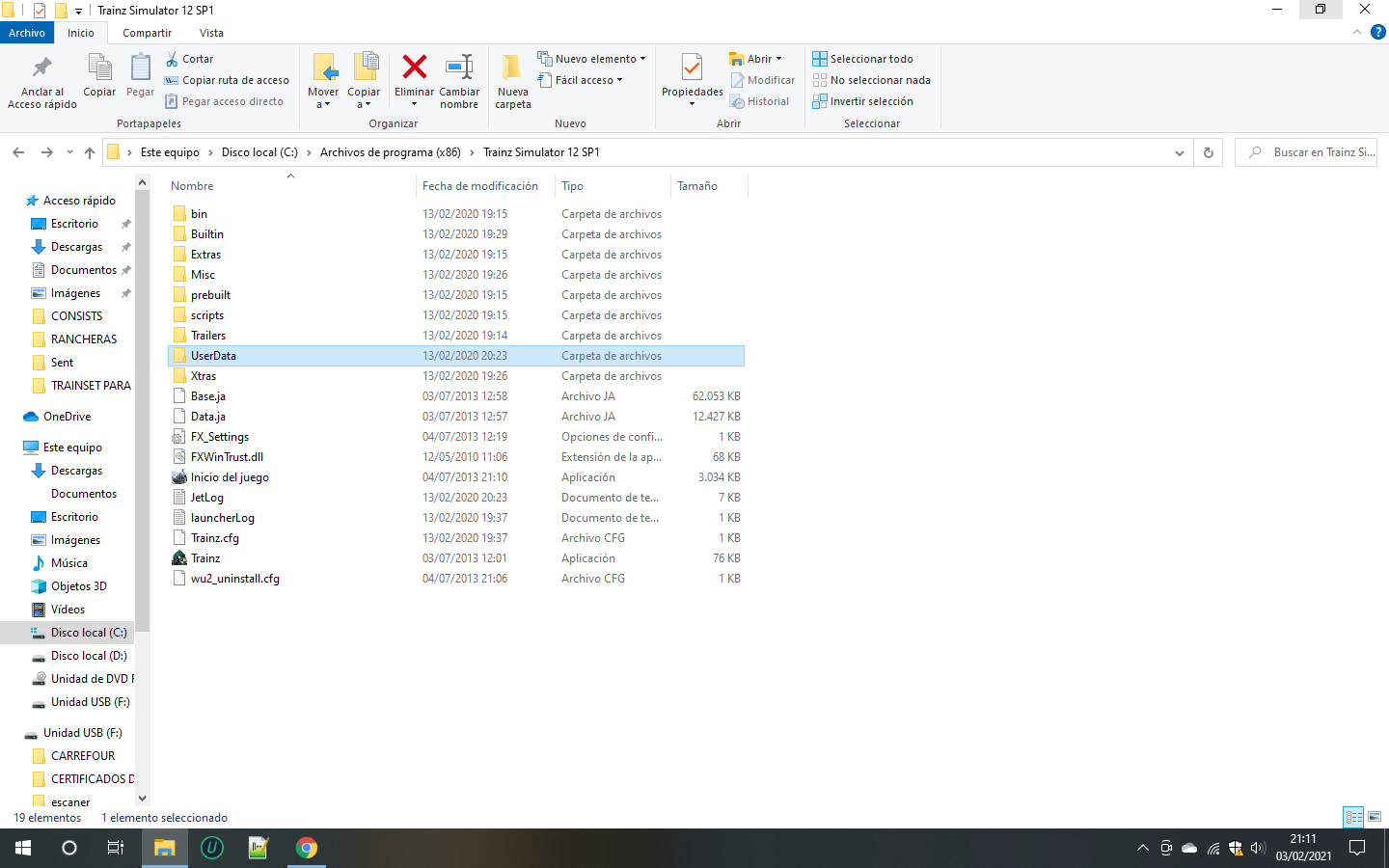Click the red Eliminar delete icon
The width and height of the screenshot is (1389, 868).
click(414, 68)
